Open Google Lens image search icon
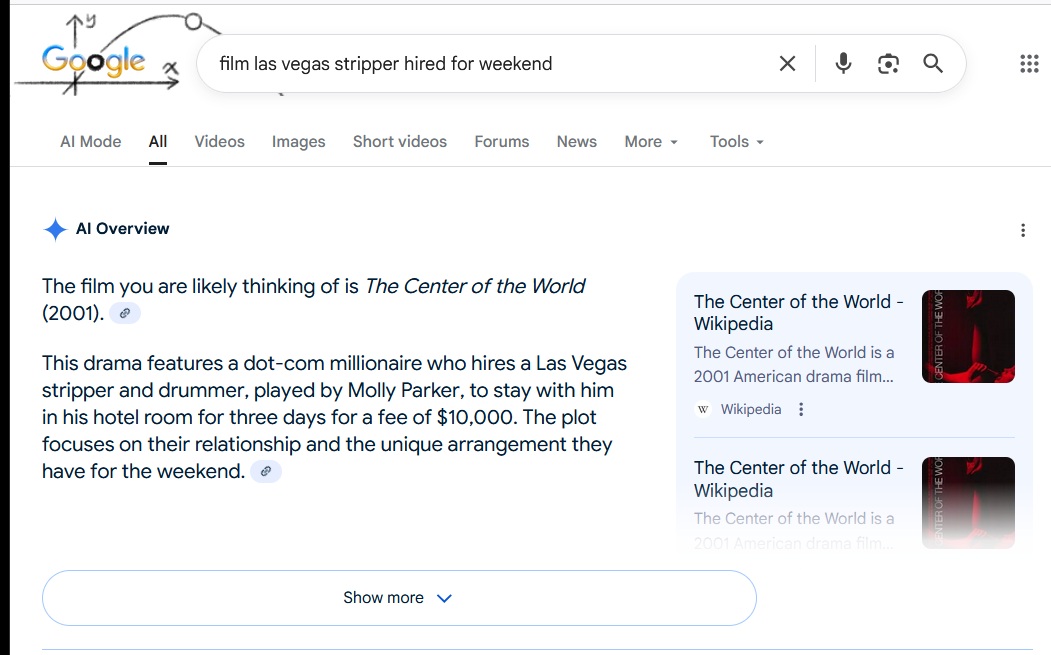The width and height of the screenshot is (1051, 655). pyautogui.click(x=888, y=64)
